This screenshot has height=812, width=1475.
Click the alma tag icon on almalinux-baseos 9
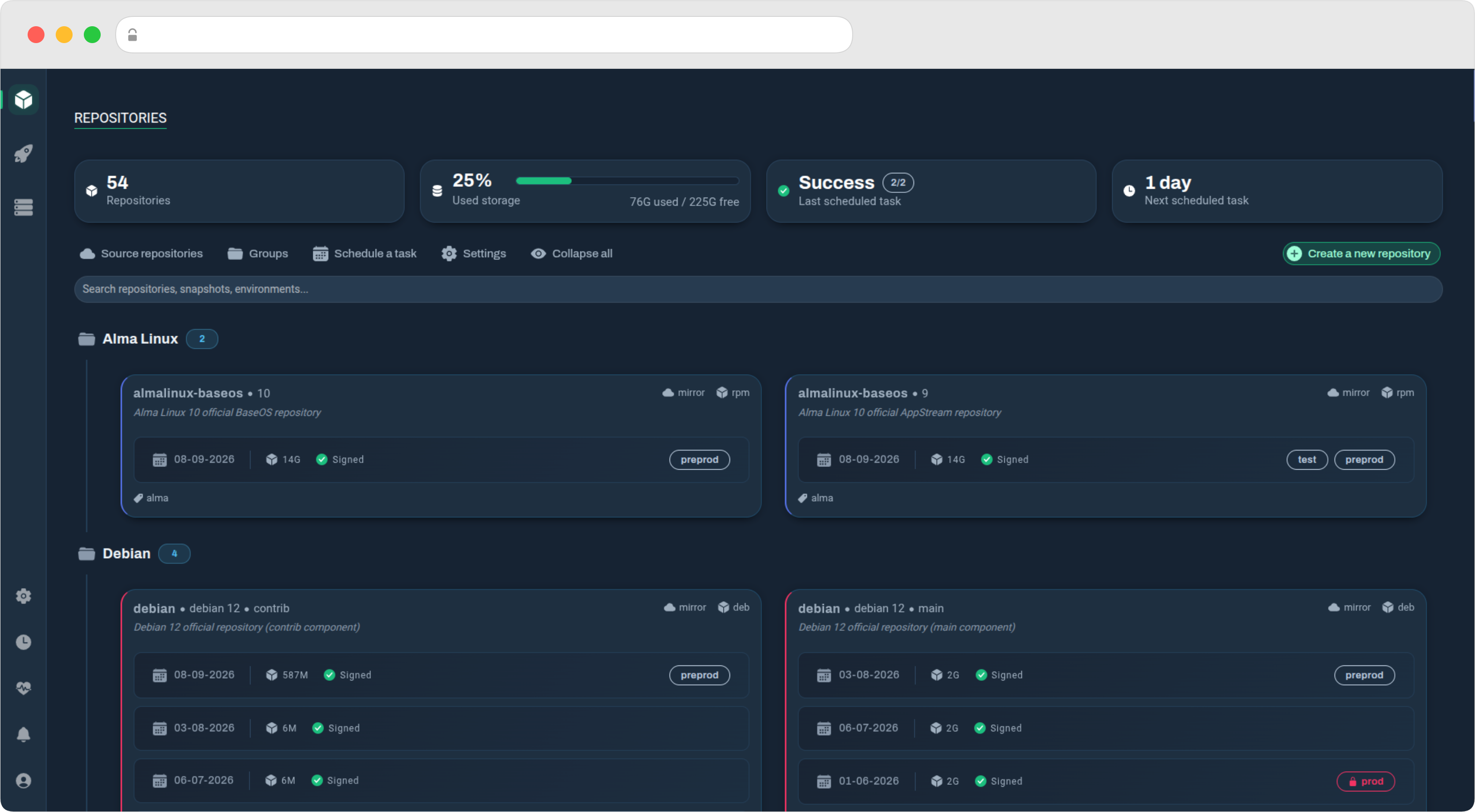(803, 498)
